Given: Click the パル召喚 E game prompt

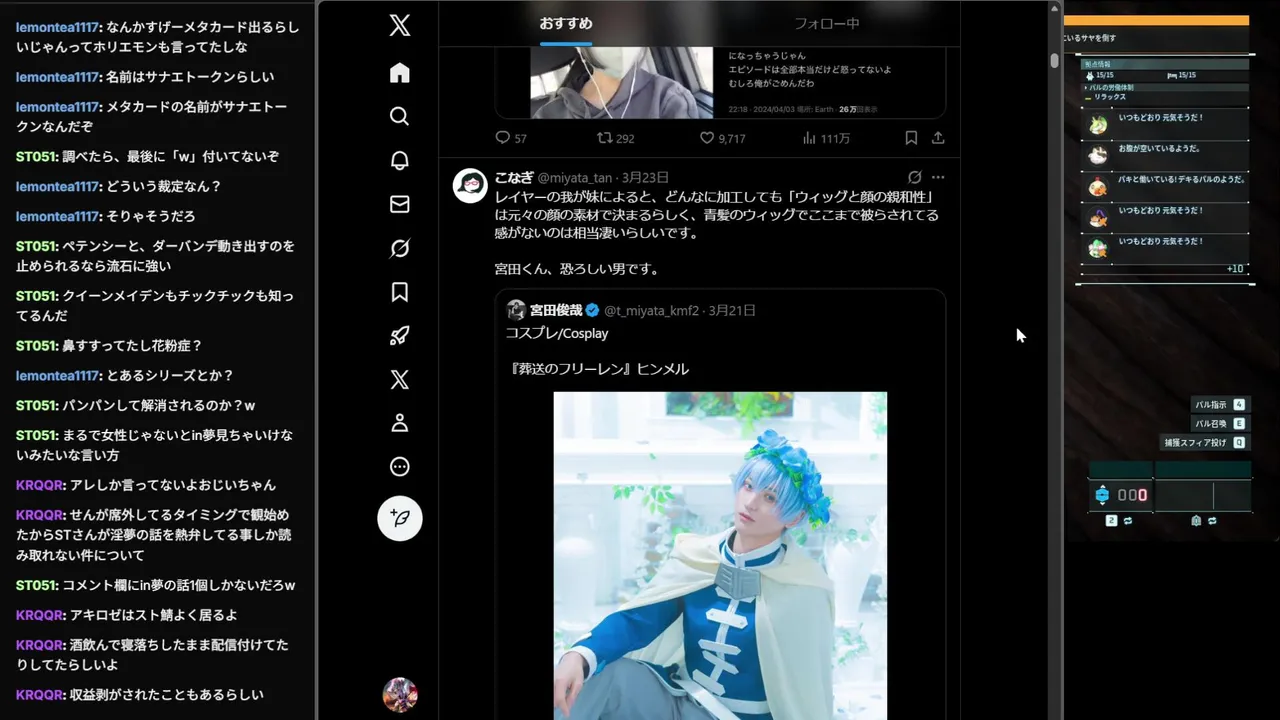Looking at the screenshot, I should 1220,424.
